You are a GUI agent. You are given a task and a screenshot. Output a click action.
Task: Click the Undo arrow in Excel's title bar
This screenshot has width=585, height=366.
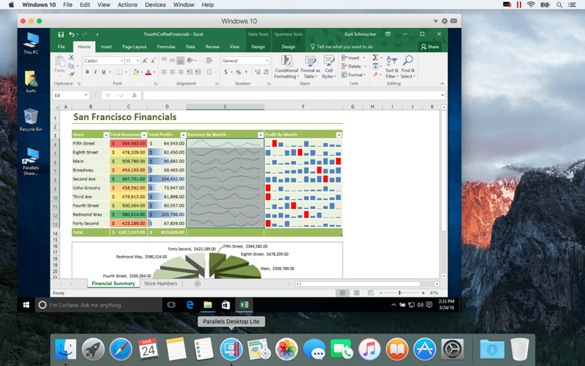pos(71,34)
